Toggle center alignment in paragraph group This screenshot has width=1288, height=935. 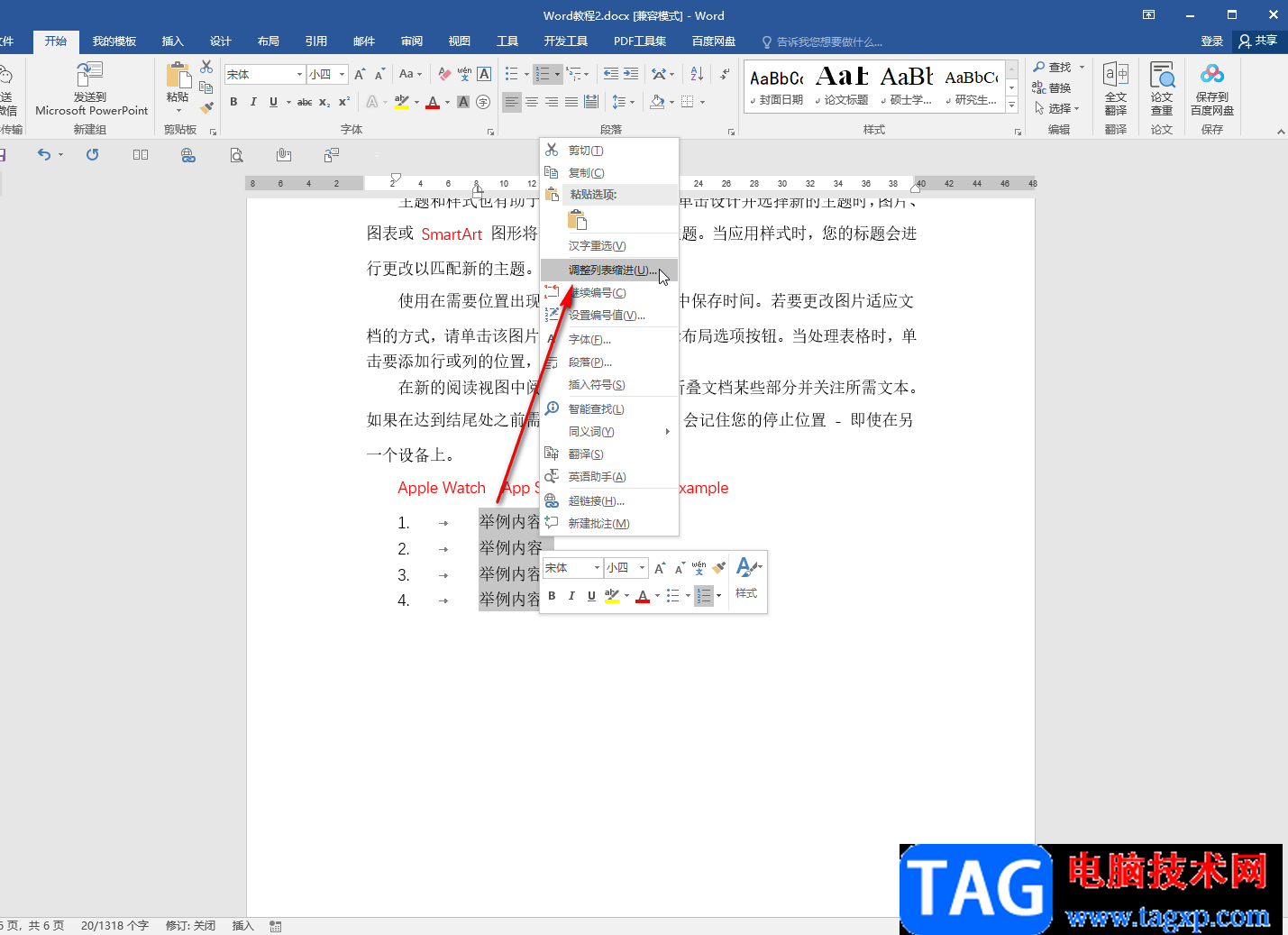tap(532, 102)
